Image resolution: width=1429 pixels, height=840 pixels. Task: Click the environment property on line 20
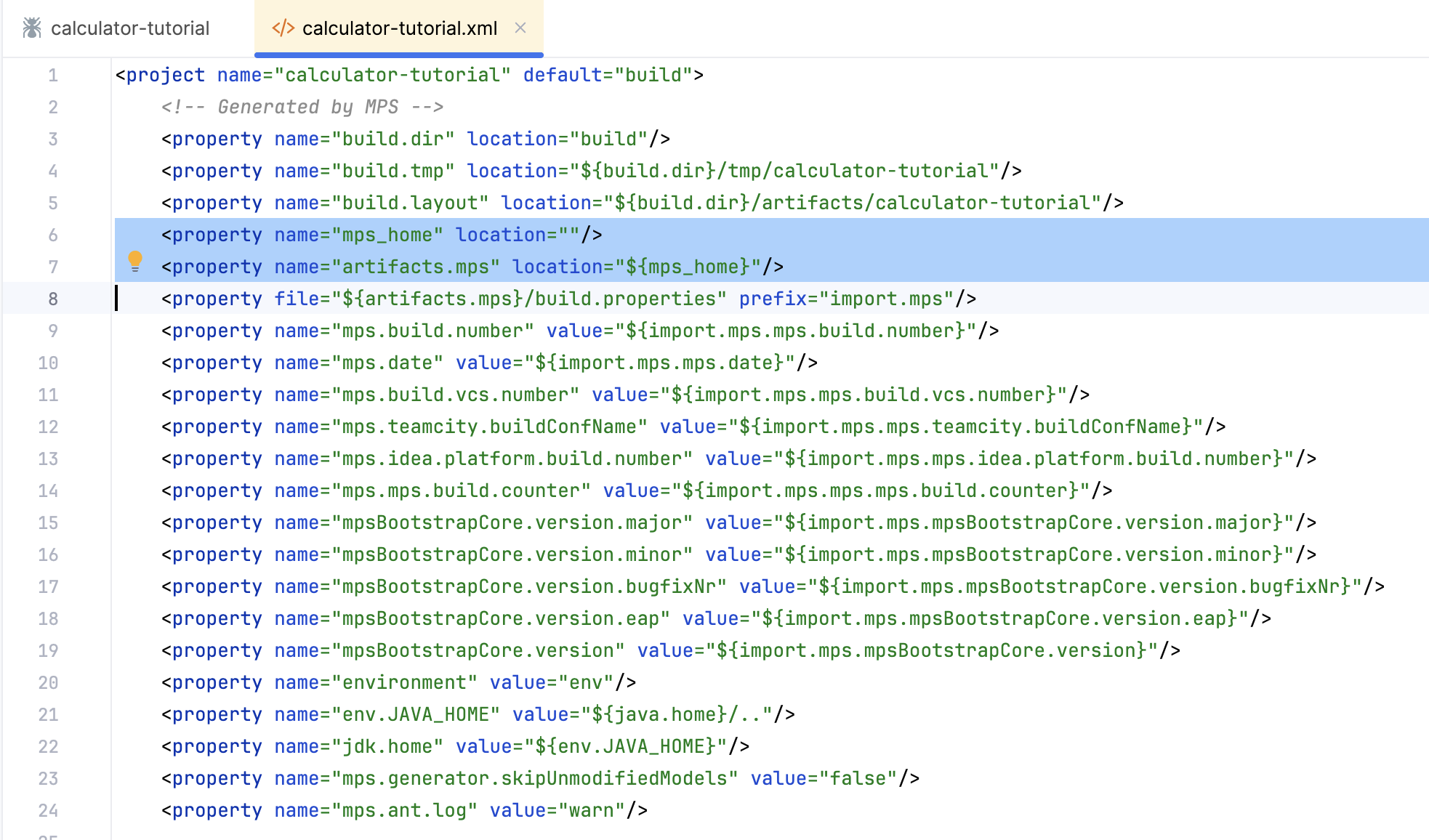point(403,682)
